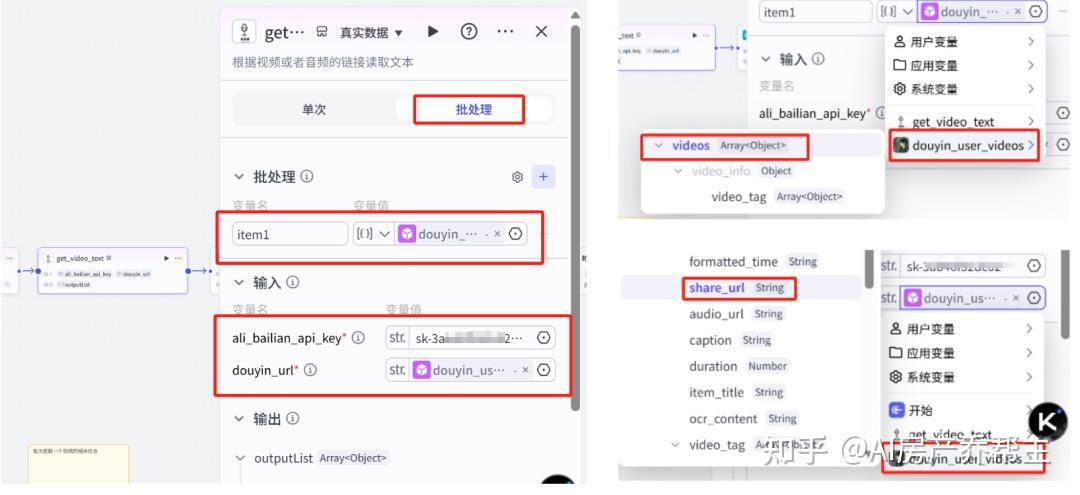Collapse the 输出 section
The width and height of the screenshot is (1080, 495).
tap(239, 419)
